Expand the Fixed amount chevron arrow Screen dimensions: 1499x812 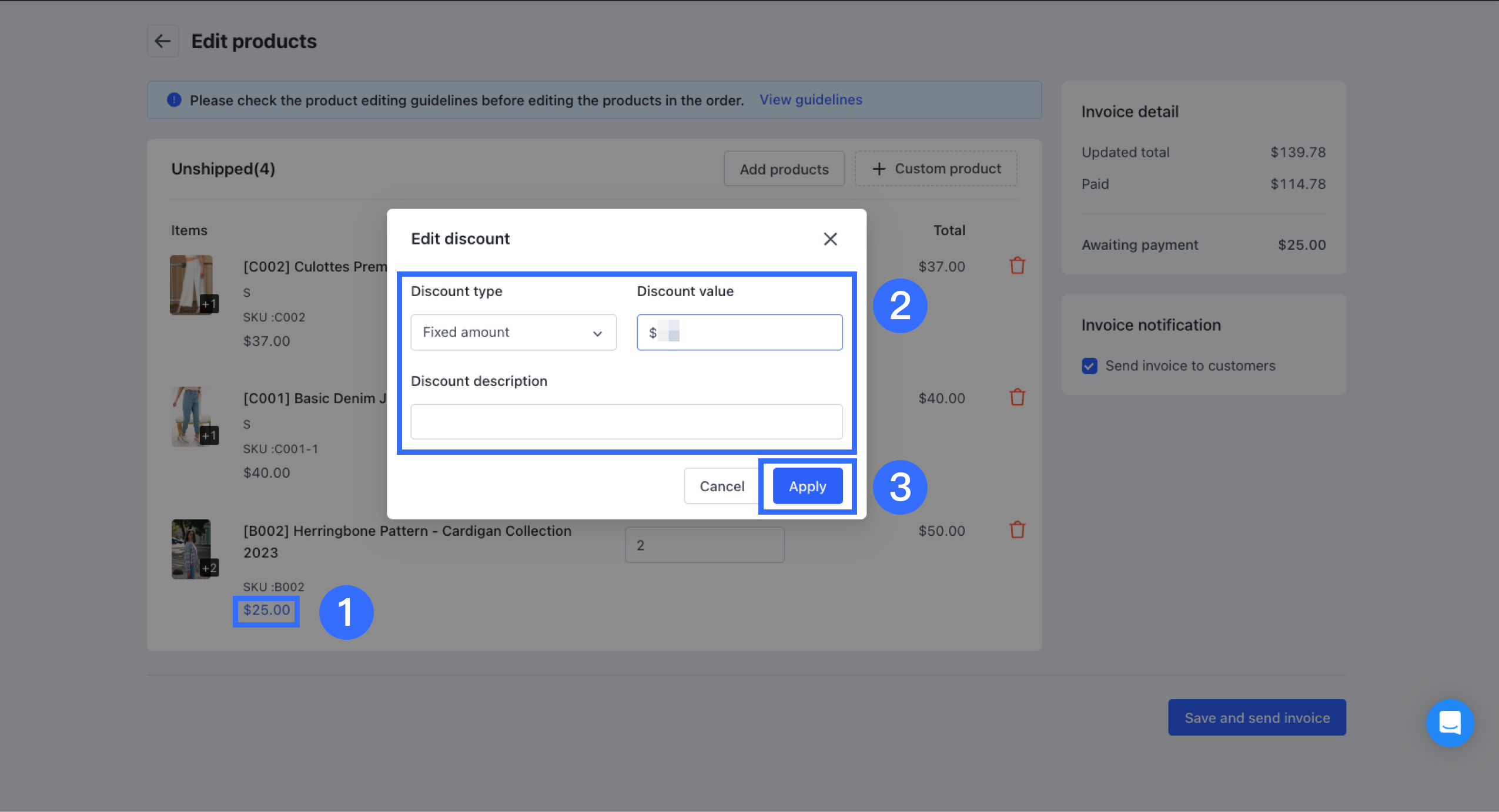coord(597,333)
